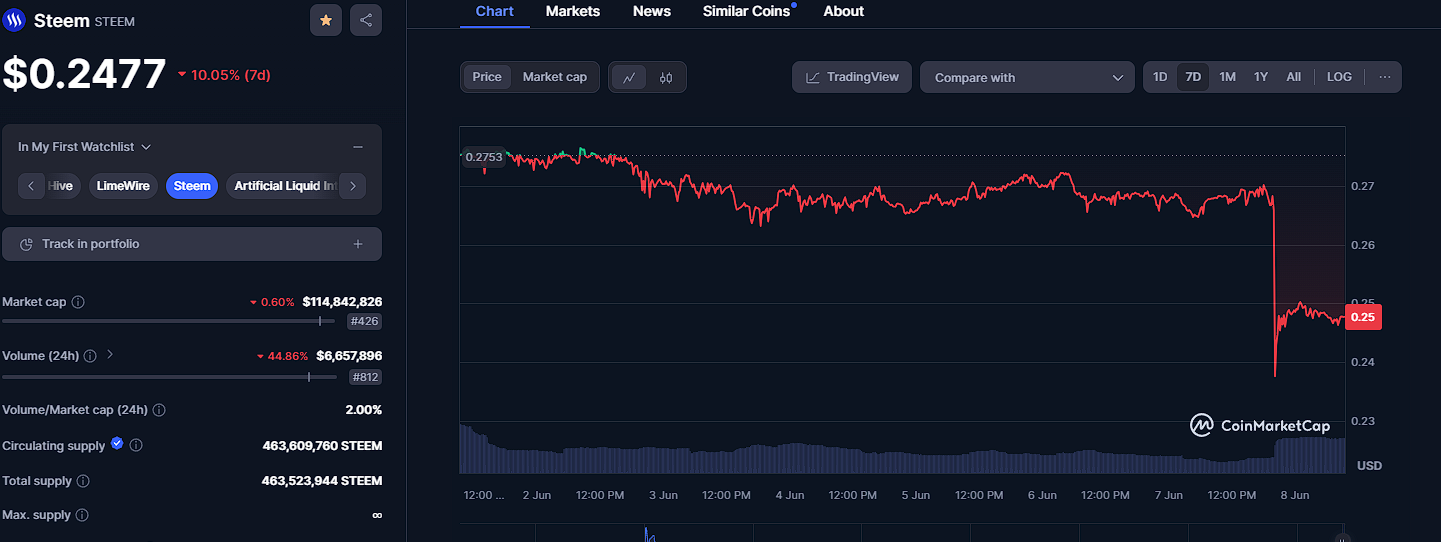The width and height of the screenshot is (1441, 542).
Task: Toggle chart to Market cap view
Action: point(555,77)
